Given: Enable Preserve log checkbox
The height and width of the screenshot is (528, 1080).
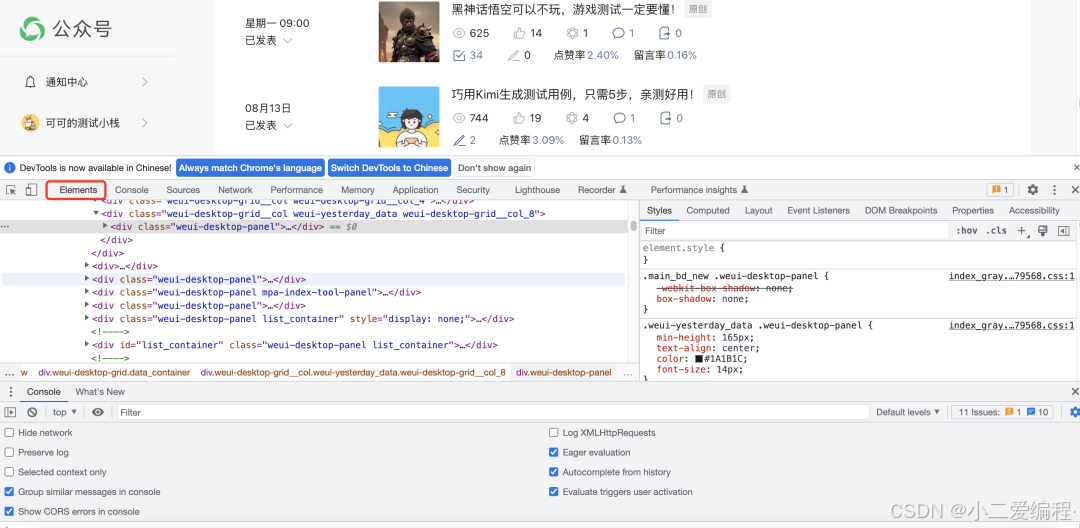Looking at the screenshot, I should tap(10, 452).
